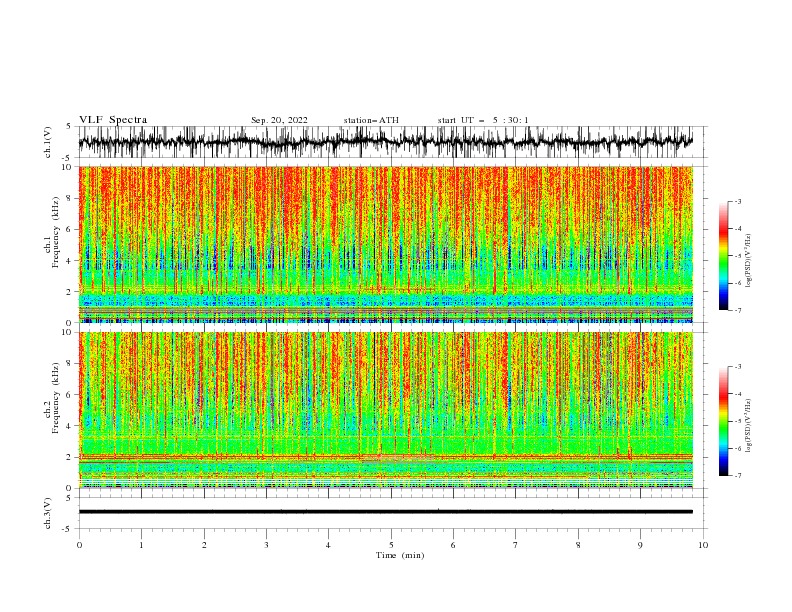Click inside the ch.2 spectrogram panel
The image size is (792, 612).
point(386,410)
